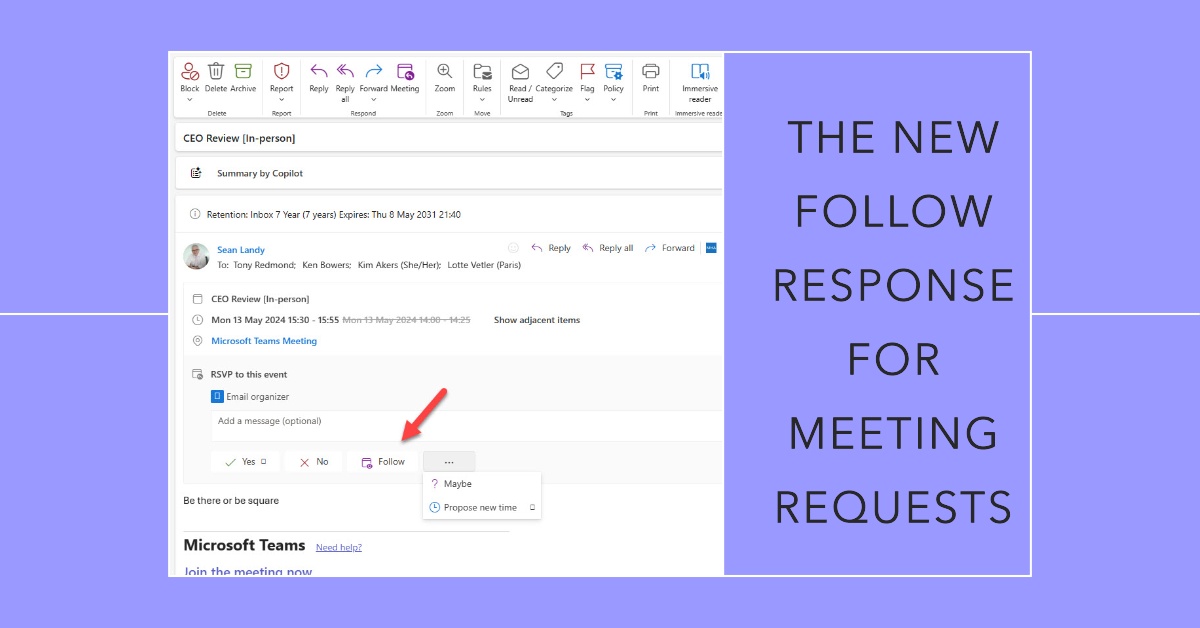Click the Meeting reply icon in ribbon

(405, 72)
